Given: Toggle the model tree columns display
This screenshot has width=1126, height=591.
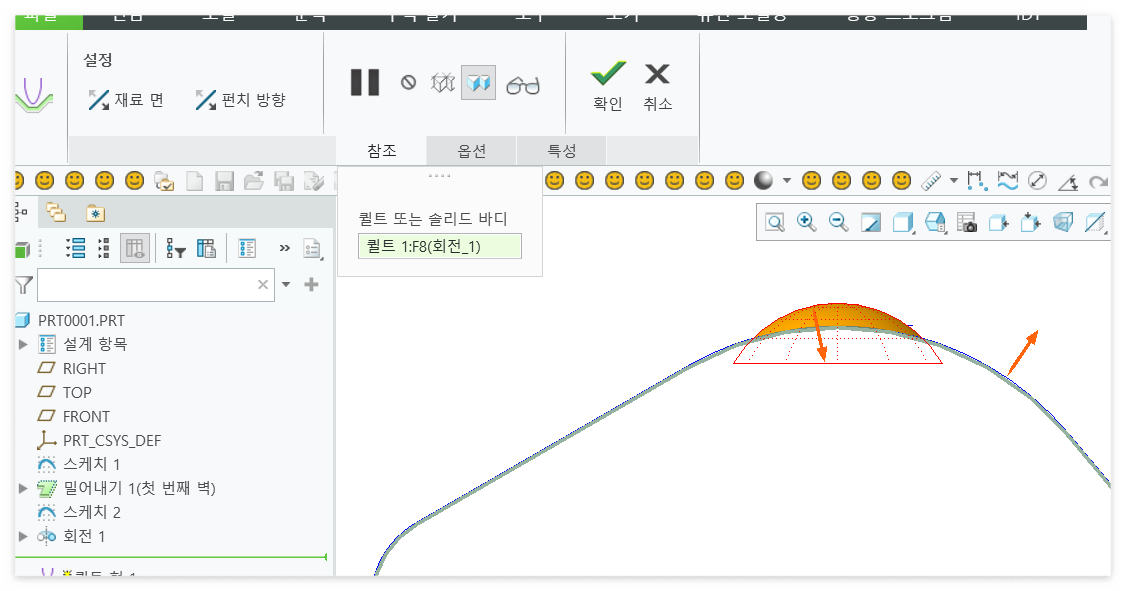Looking at the screenshot, I should point(134,248).
